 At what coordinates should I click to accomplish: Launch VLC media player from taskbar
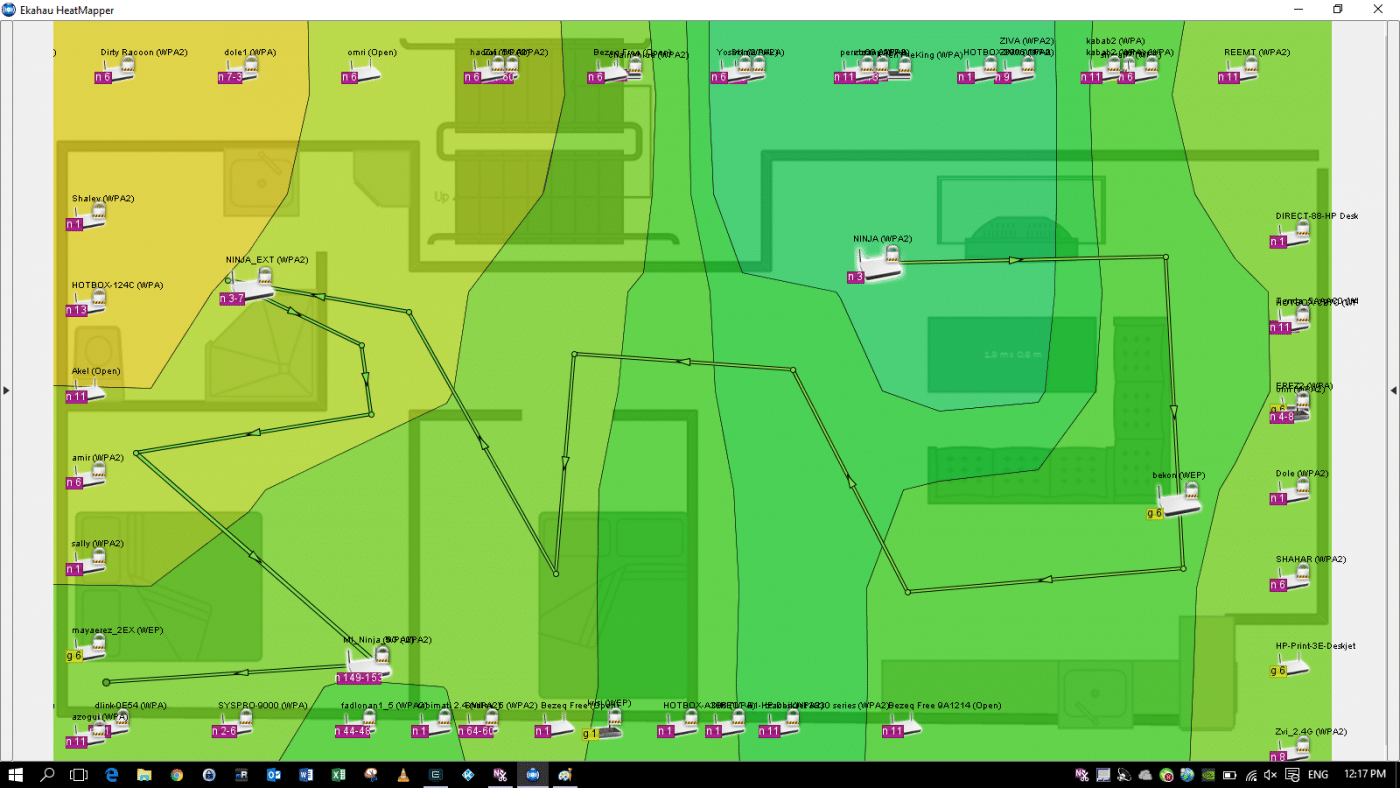coord(403,775)
